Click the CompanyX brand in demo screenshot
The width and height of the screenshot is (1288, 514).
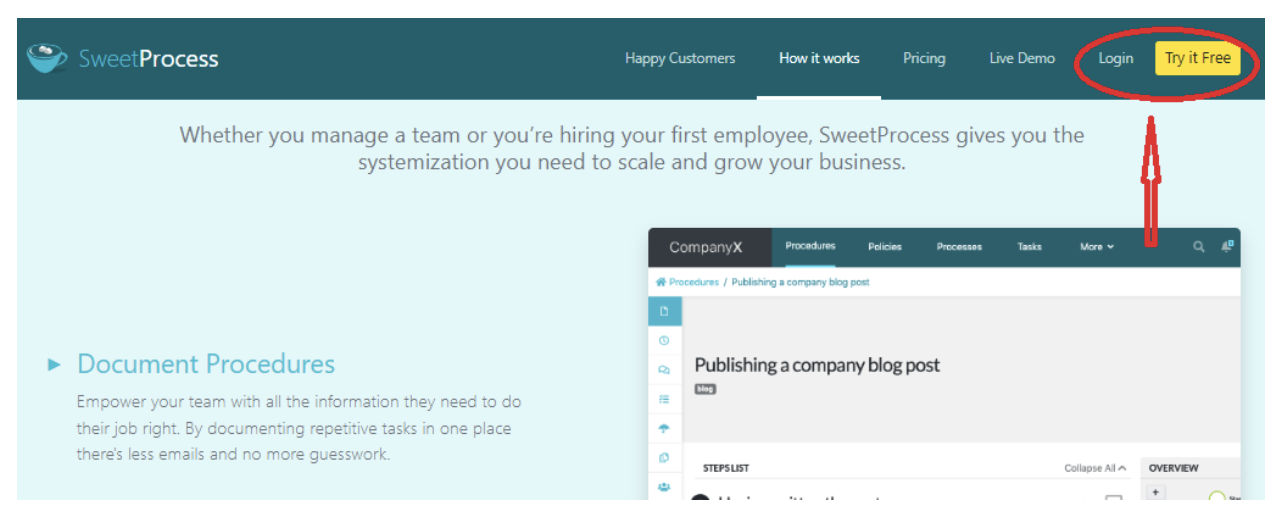[706, 247]
